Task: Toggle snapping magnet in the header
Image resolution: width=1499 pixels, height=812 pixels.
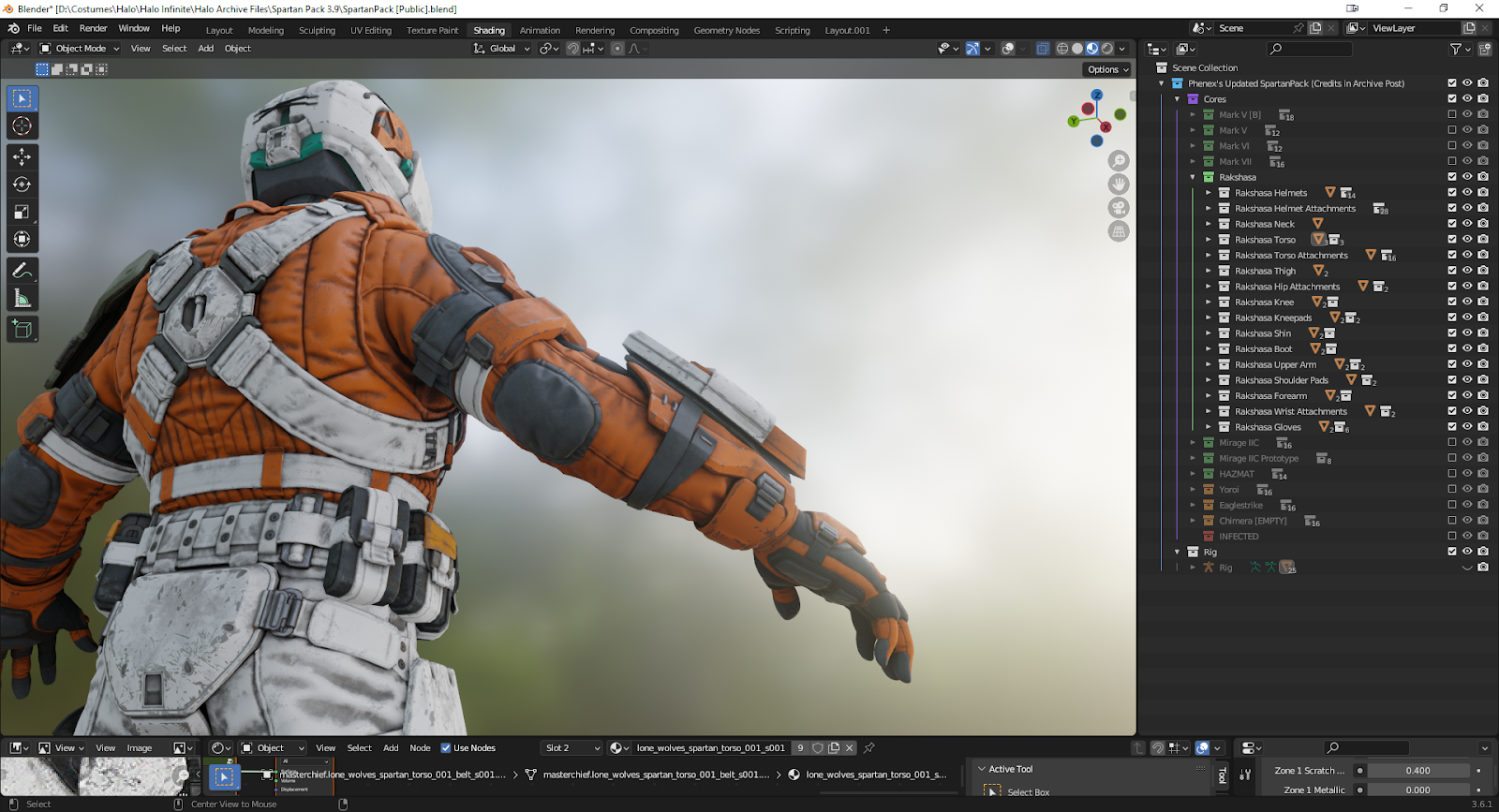Action: click(572, 49)
